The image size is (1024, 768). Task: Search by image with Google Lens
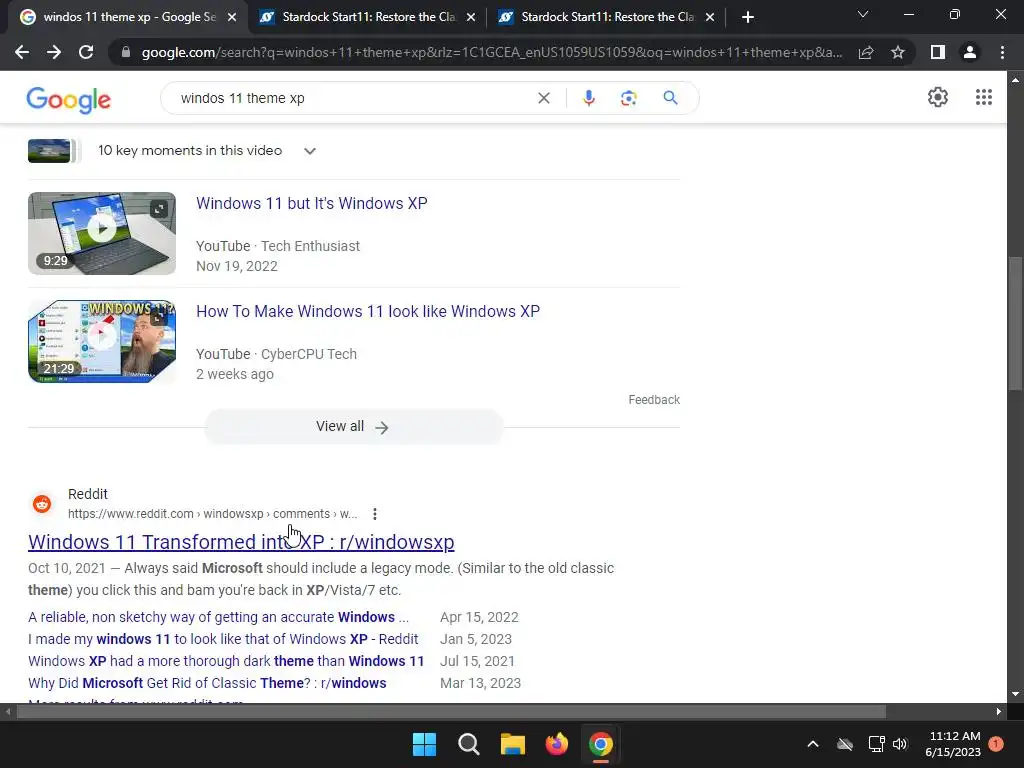628,98
